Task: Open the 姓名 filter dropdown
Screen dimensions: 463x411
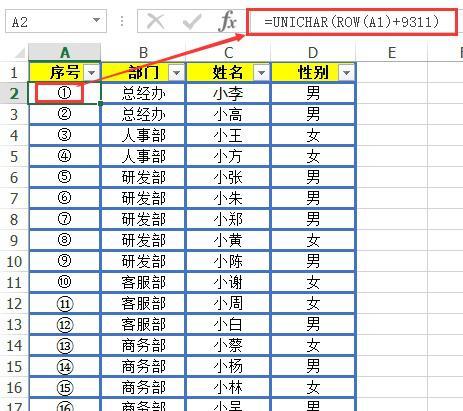Action: tap(262, 72)
